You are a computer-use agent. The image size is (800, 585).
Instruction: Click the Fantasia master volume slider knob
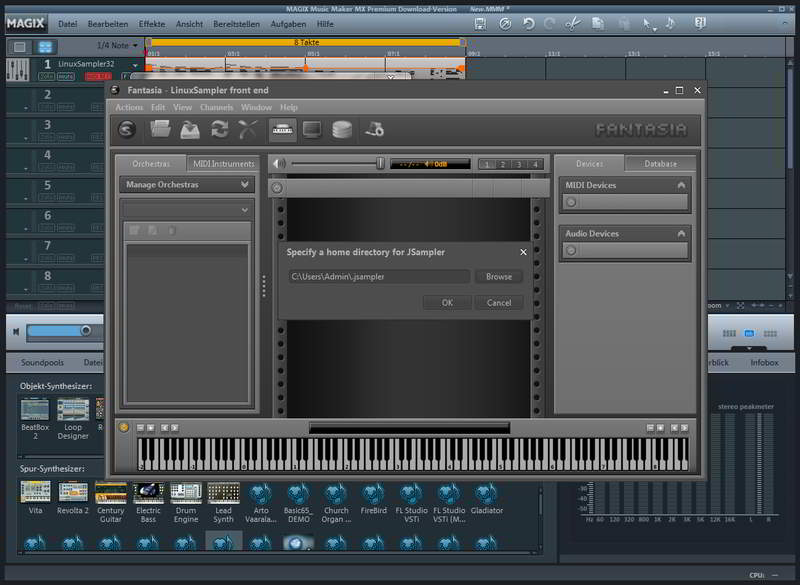click(380, 163)
